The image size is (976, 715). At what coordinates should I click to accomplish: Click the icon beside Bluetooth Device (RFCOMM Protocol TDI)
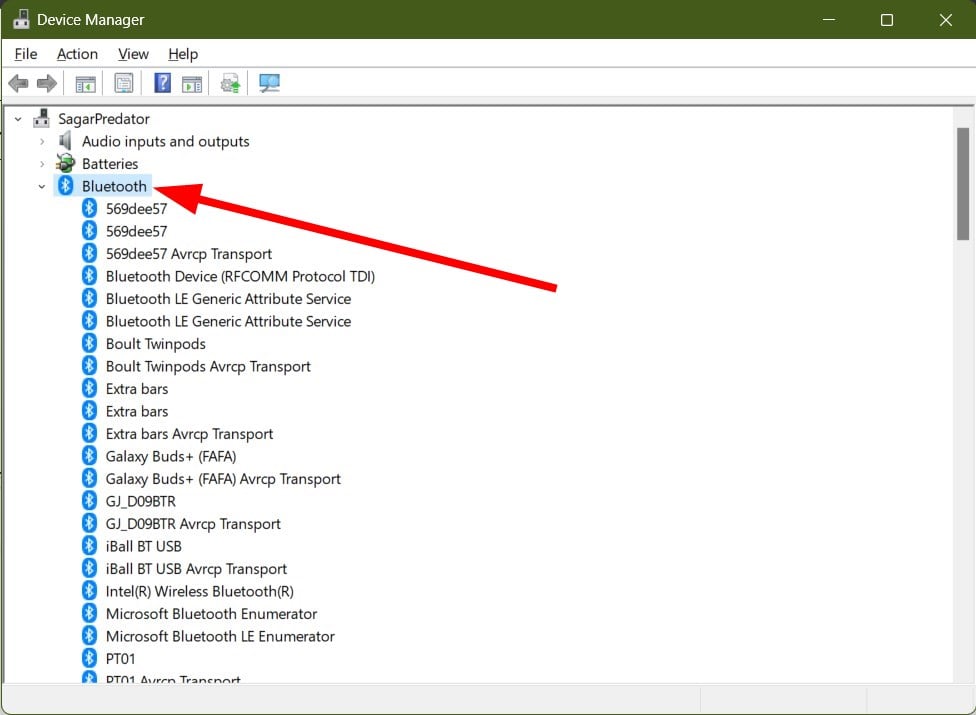point(90,276)
